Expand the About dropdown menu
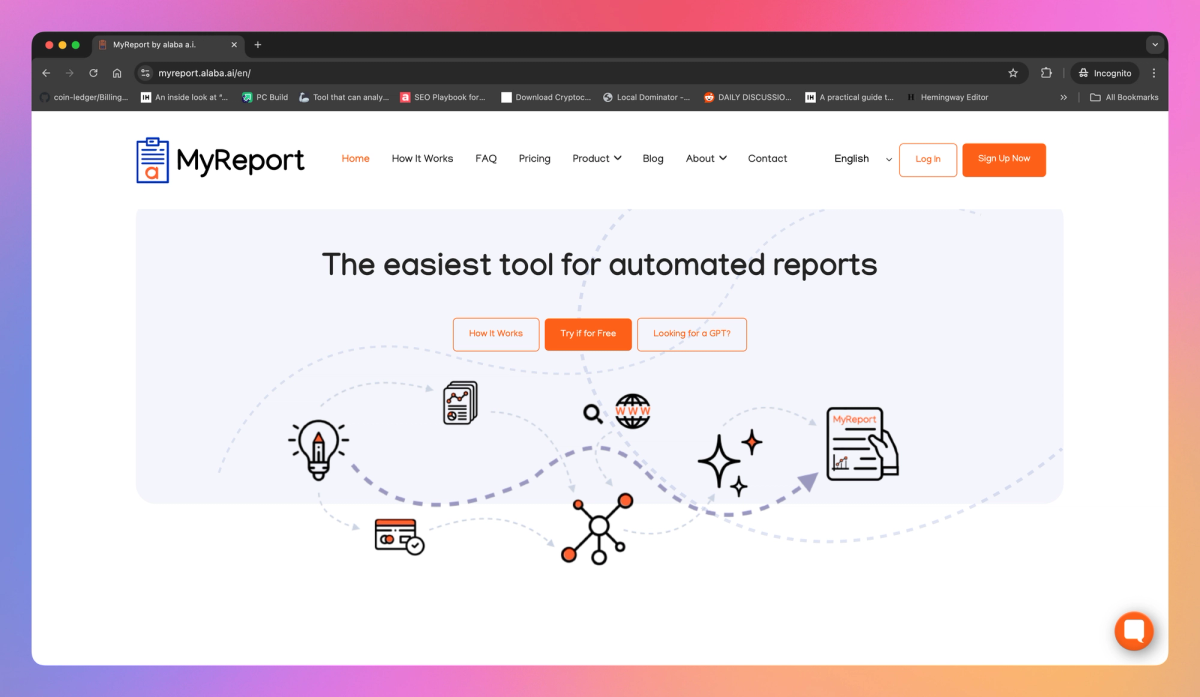The width and height of the screenshot is (1200, 697). (706, 159)
